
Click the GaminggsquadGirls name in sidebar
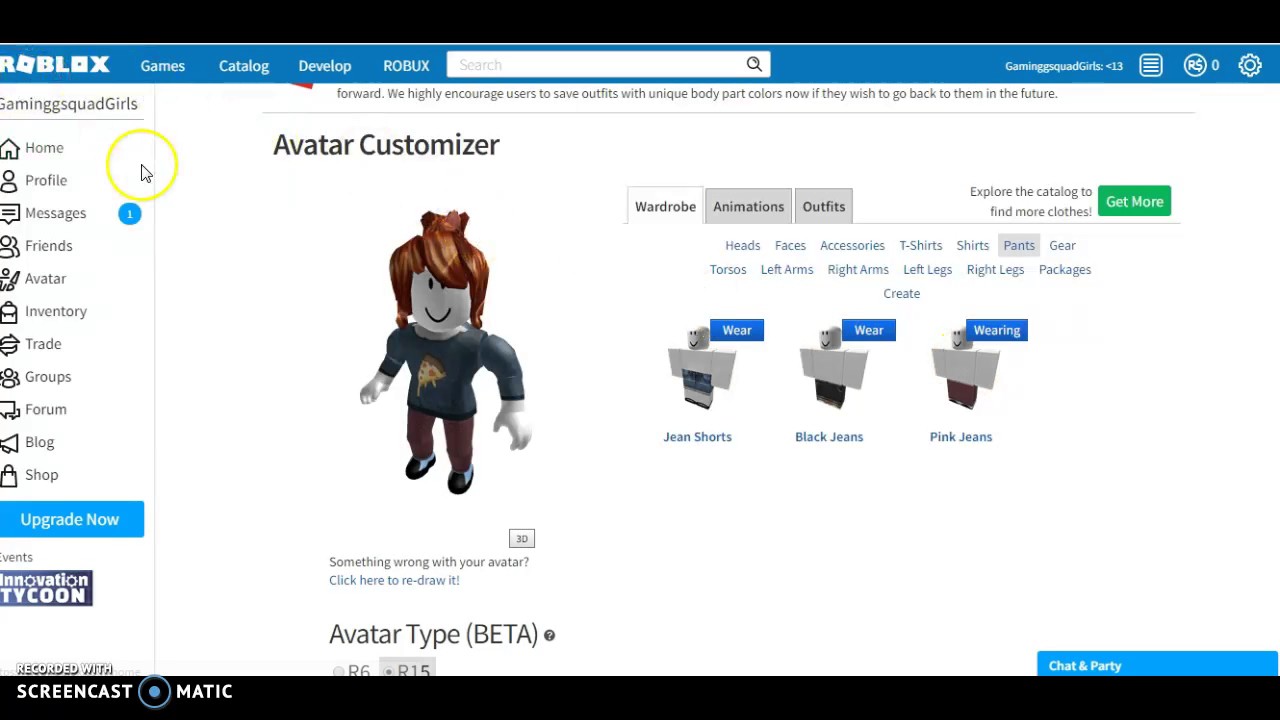click(69, 103)
